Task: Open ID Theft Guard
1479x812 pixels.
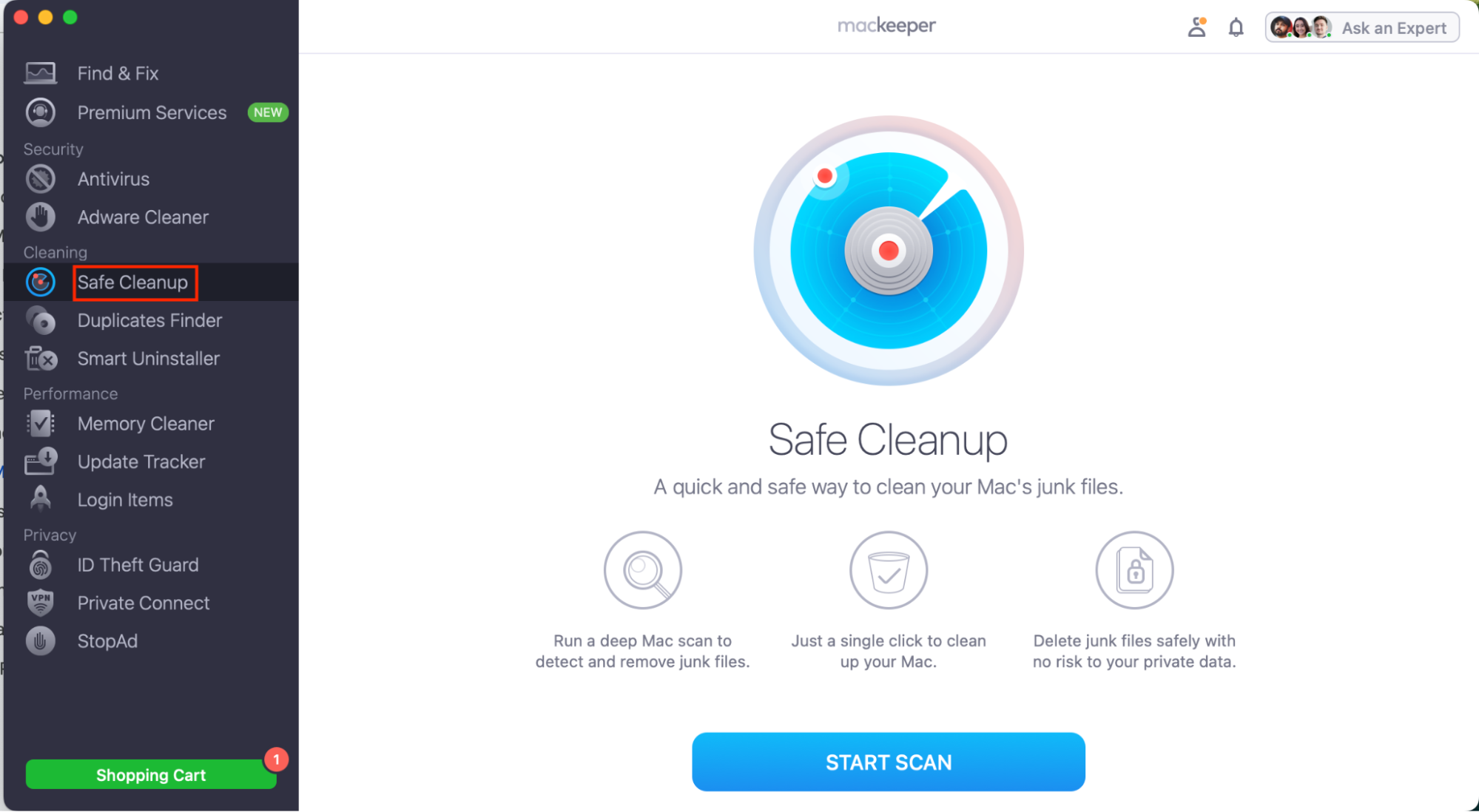Action: click(41, 564)
